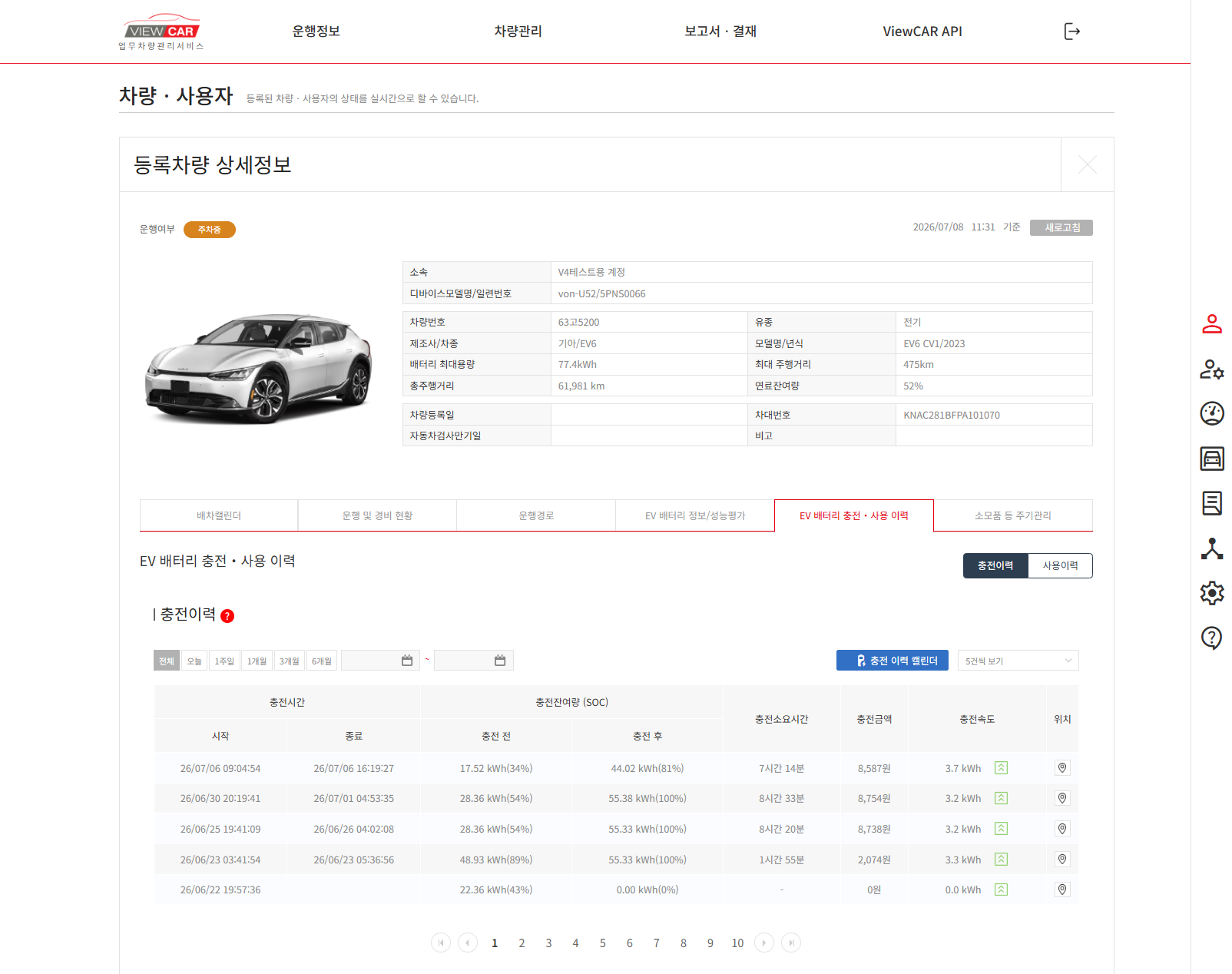Viewport: 1232px width, 974px height.
Task: Show location pin for 26/06/22 charge
Action: pos(1062,890)
